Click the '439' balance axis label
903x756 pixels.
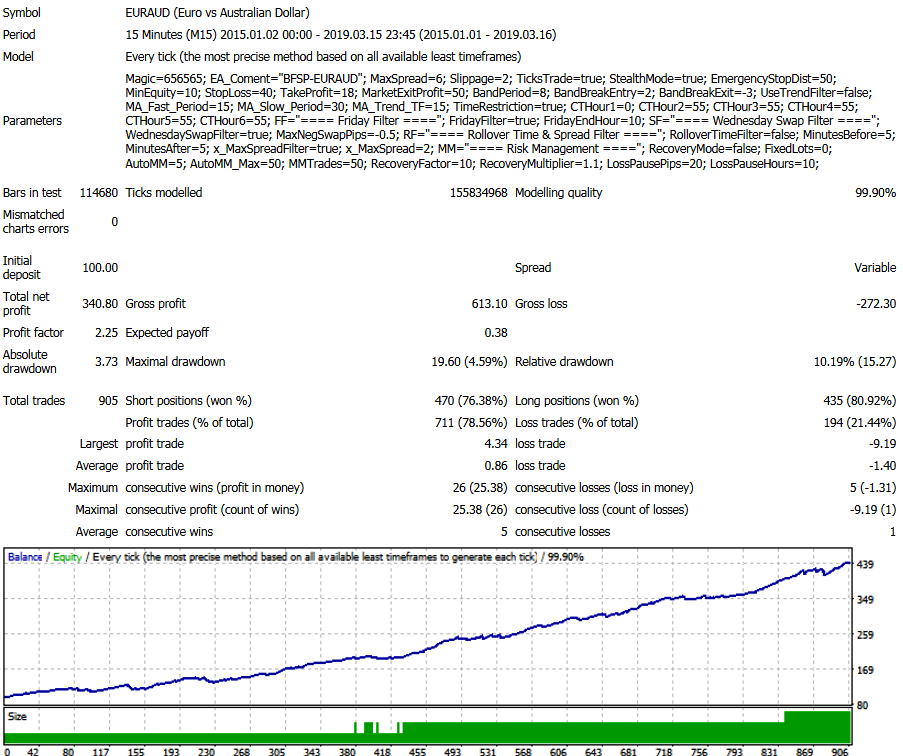(x=865, y=565)
